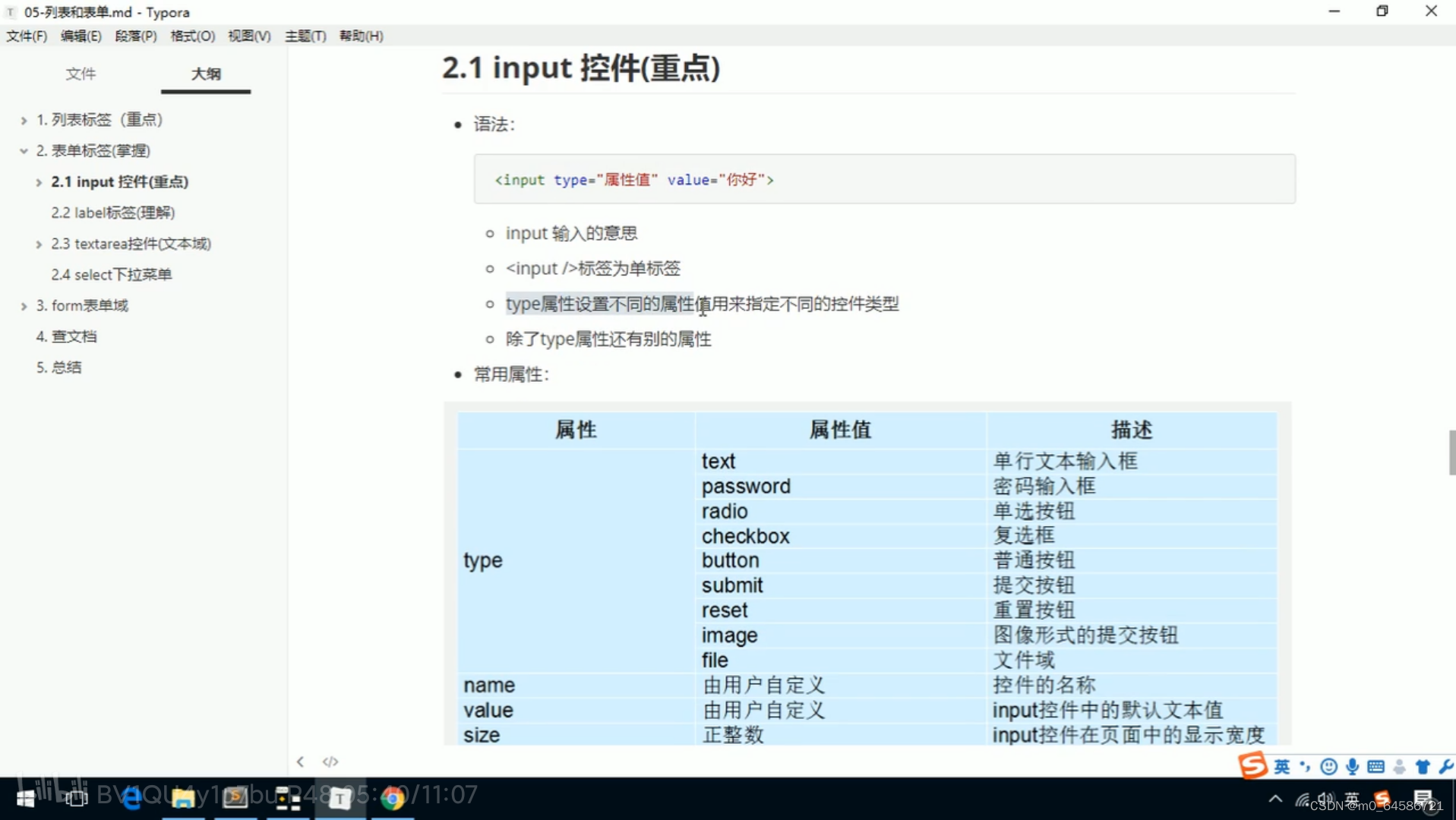The image size is (1456, 820).
Task: Open the Wi-Fi network tray icon
Action: [1303, 799]
